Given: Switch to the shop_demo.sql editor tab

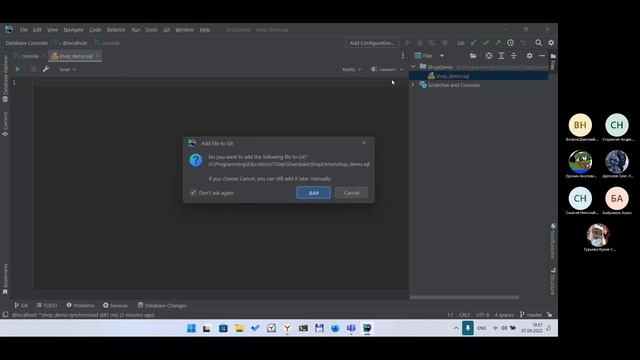Looking at the screenshot, I should point(75,56).
